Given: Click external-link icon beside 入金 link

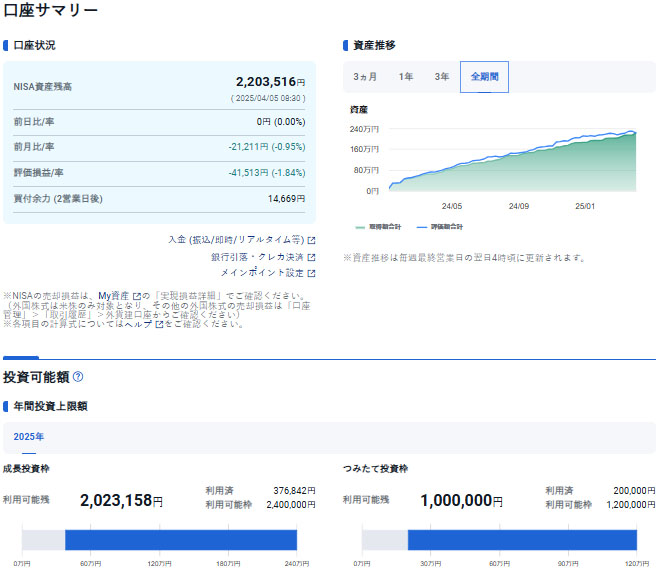Looking at the screenshot, I should click(311, 240).
